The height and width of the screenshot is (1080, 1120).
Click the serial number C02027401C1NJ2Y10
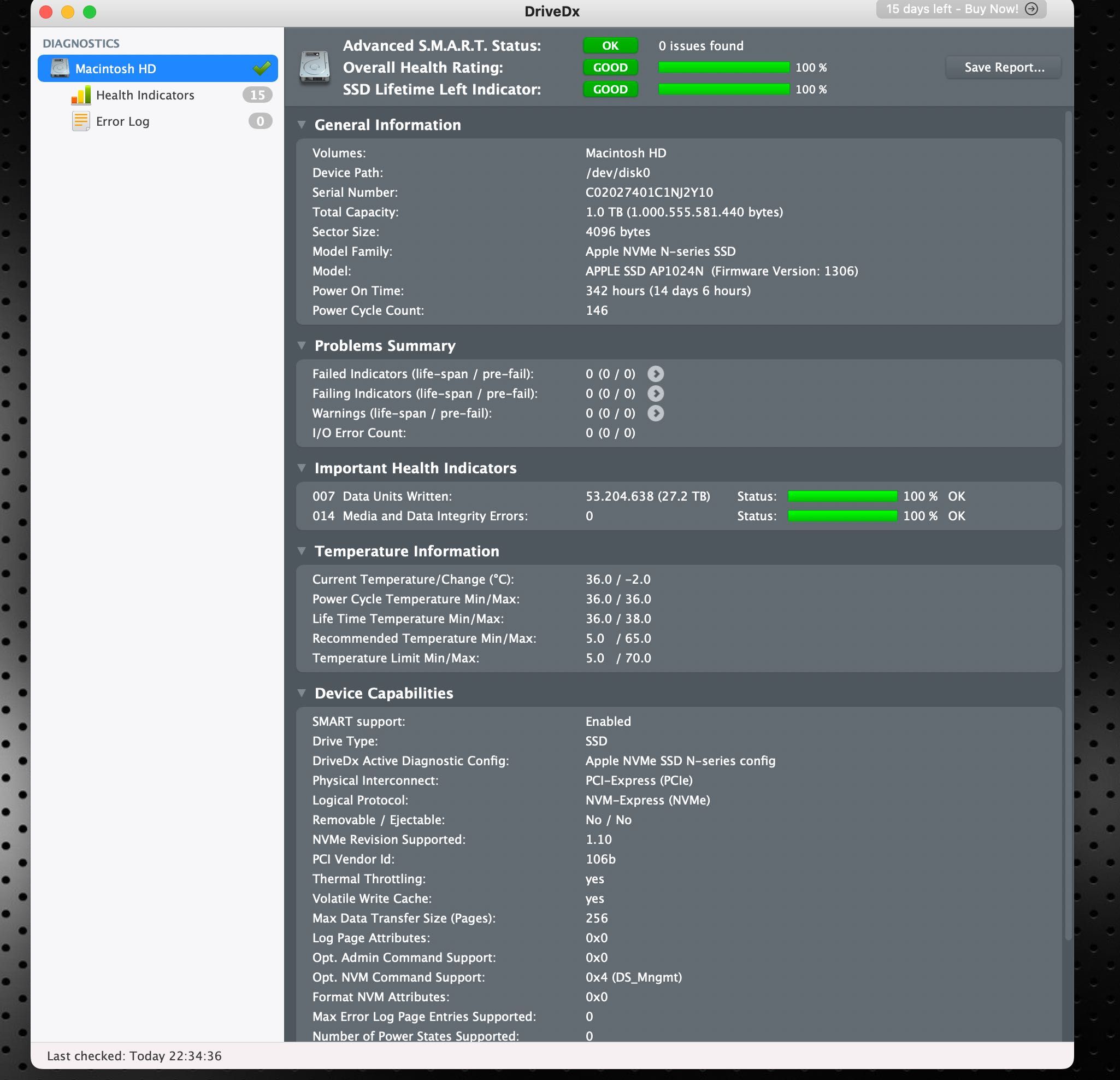click(649, 192)
